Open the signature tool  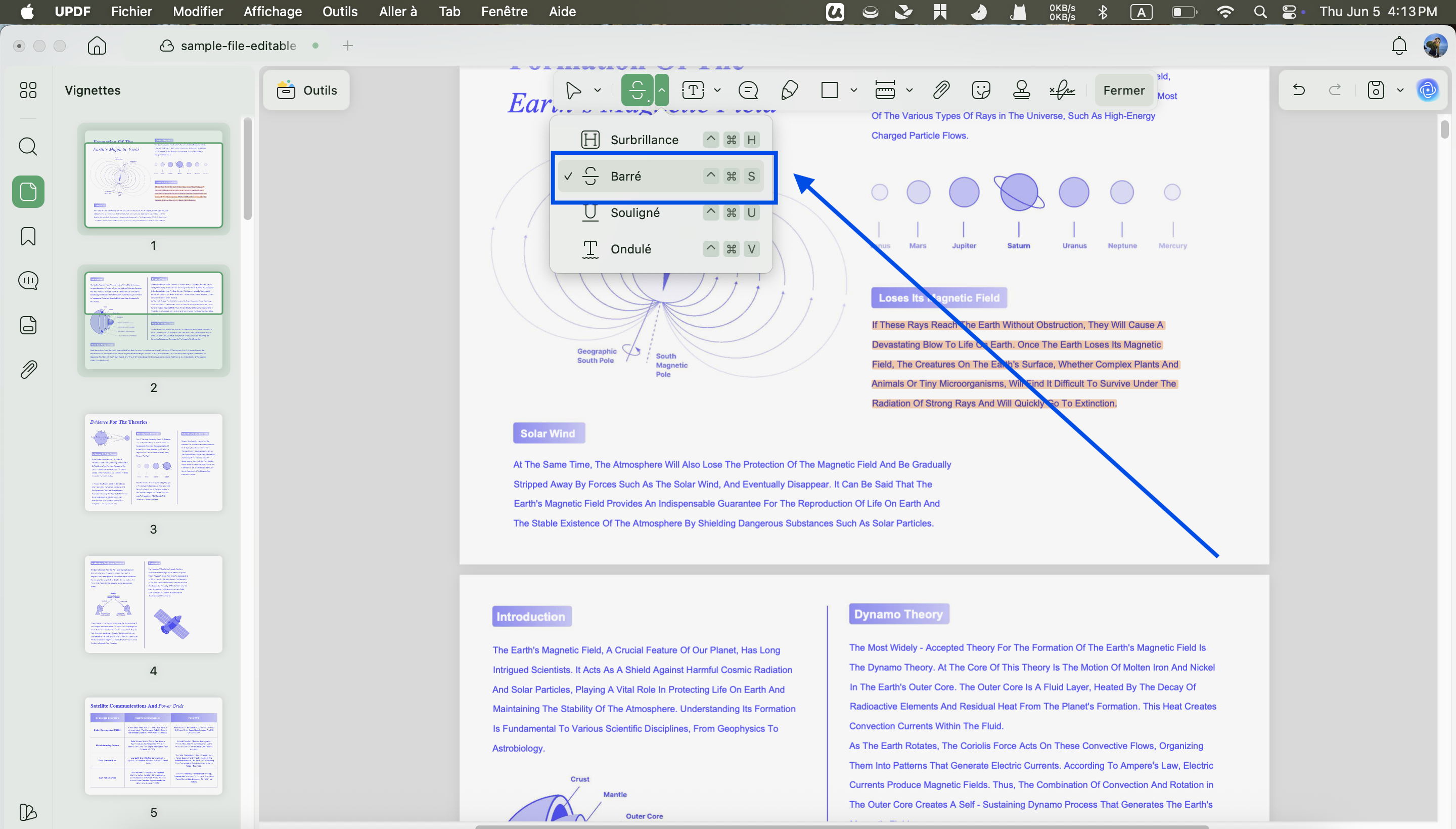(1062, 90)
